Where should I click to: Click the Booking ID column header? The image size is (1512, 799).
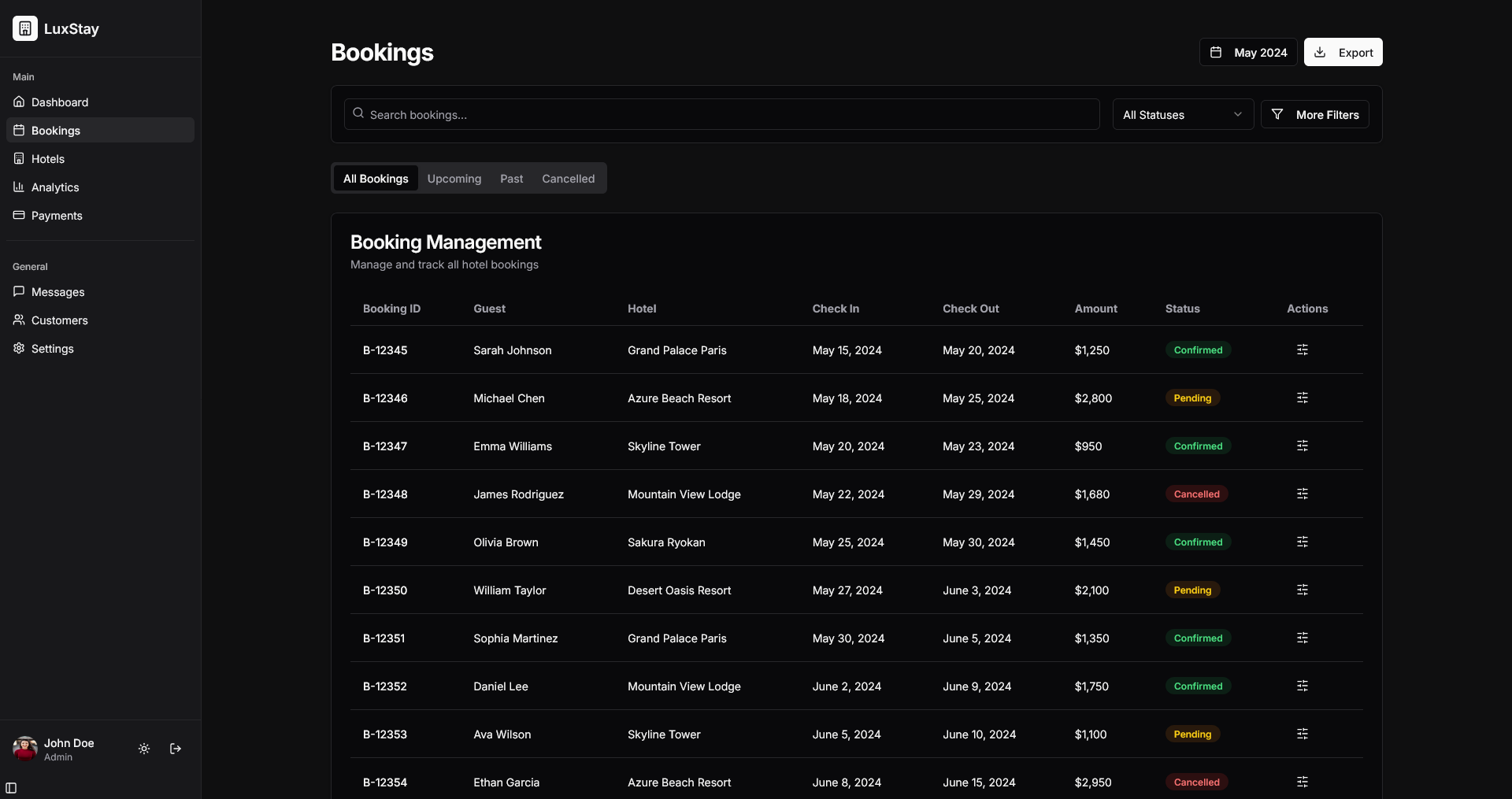click(391, 309)
